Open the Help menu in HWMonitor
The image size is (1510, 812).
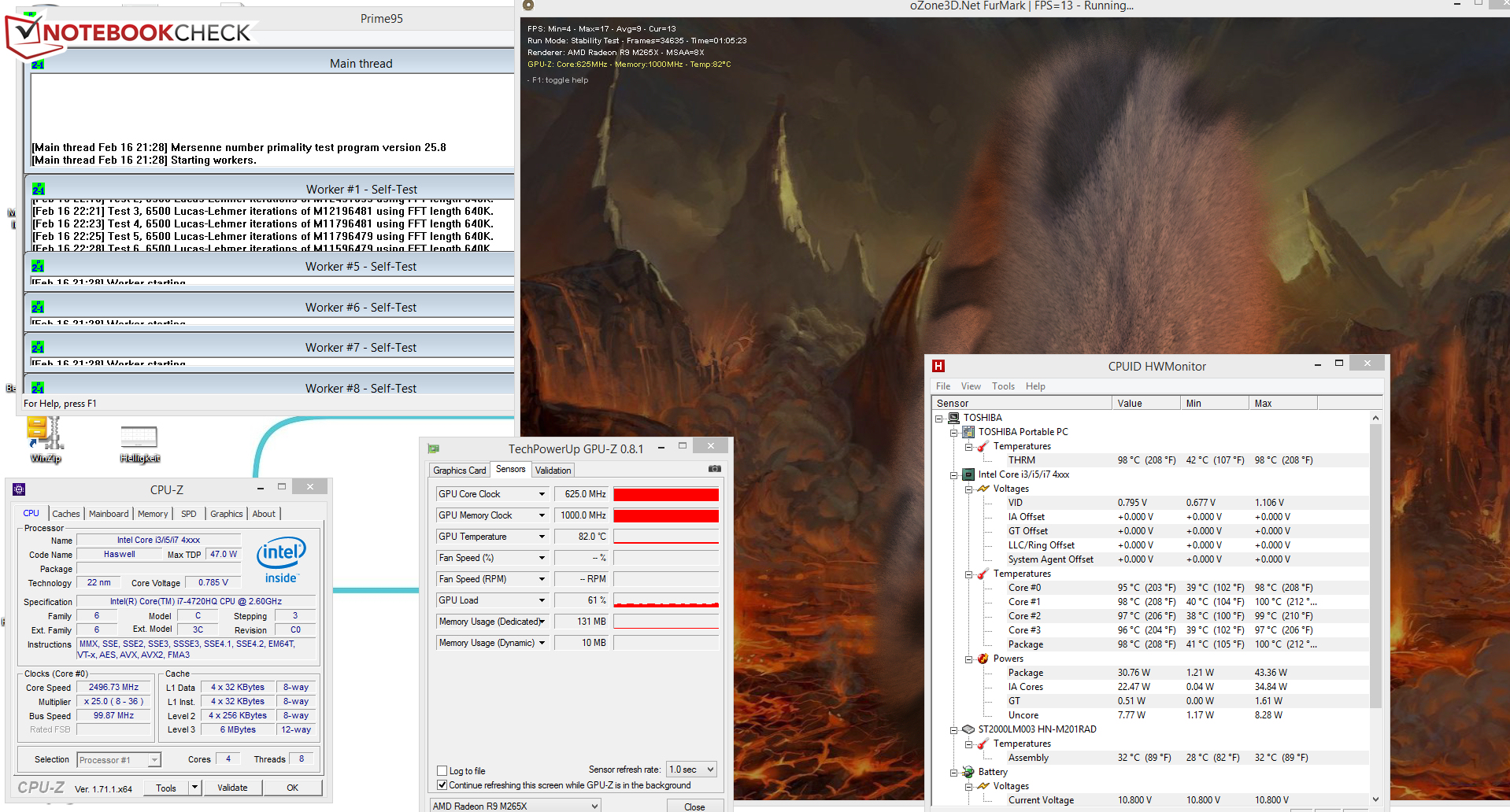(1035, 386)
